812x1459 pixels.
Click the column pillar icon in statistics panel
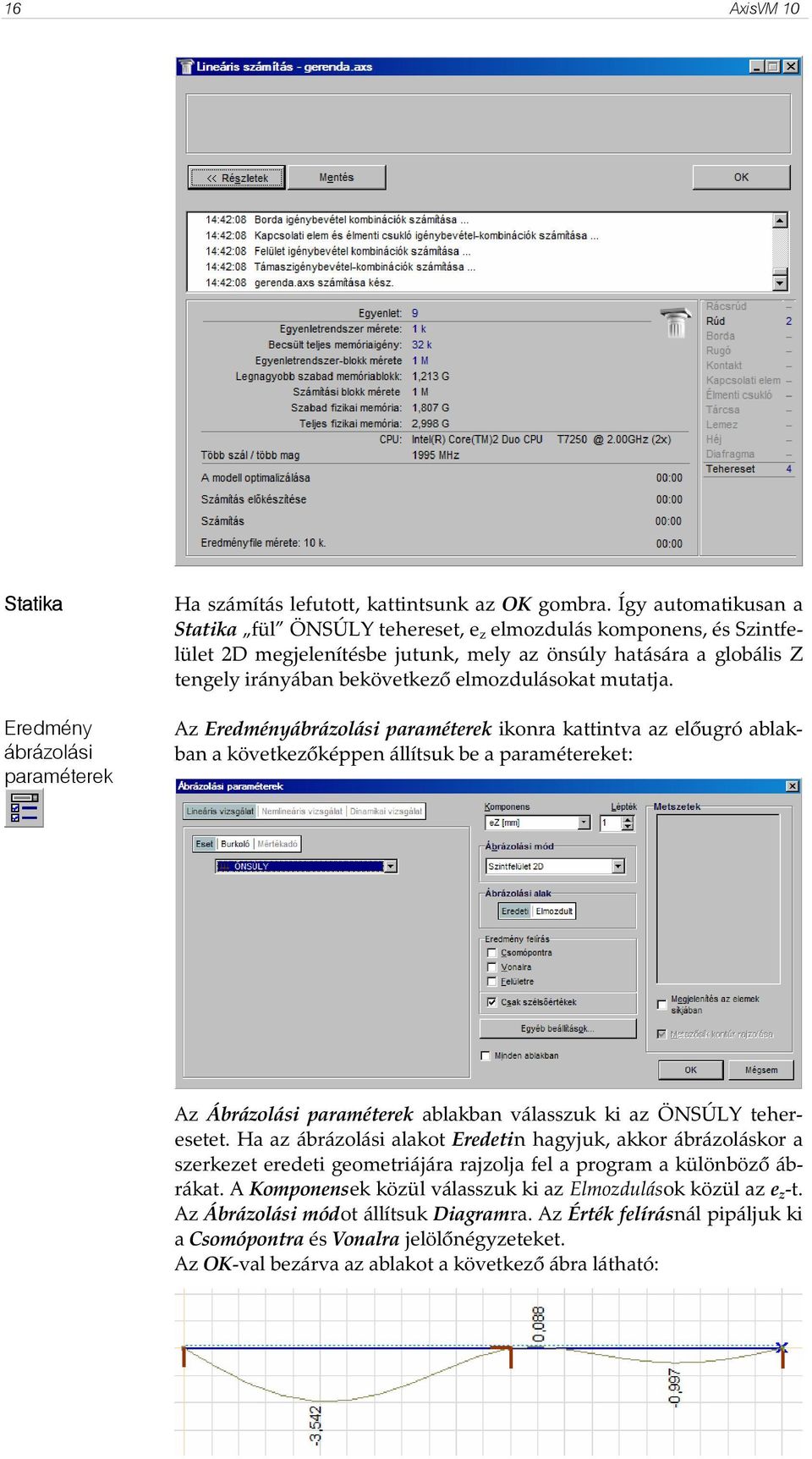click(x=675, y=323)
